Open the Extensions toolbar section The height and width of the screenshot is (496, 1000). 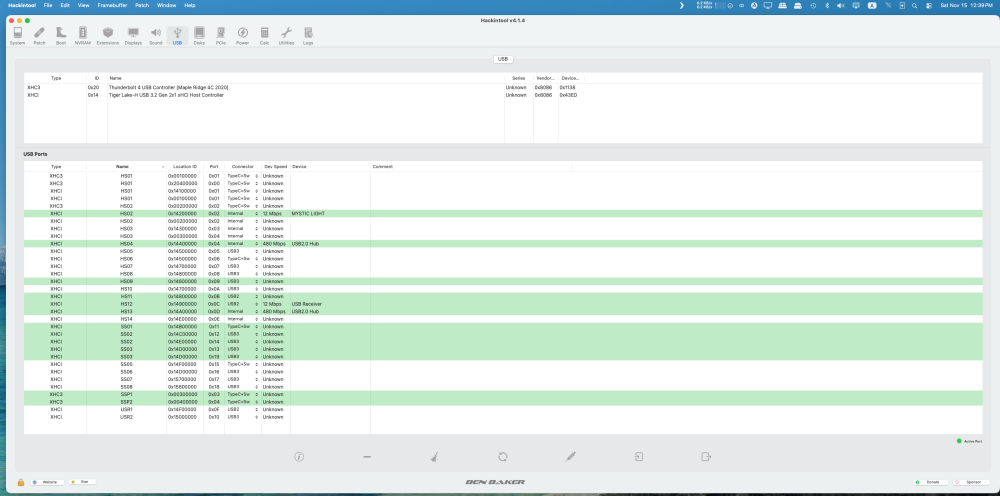point(108,36)
